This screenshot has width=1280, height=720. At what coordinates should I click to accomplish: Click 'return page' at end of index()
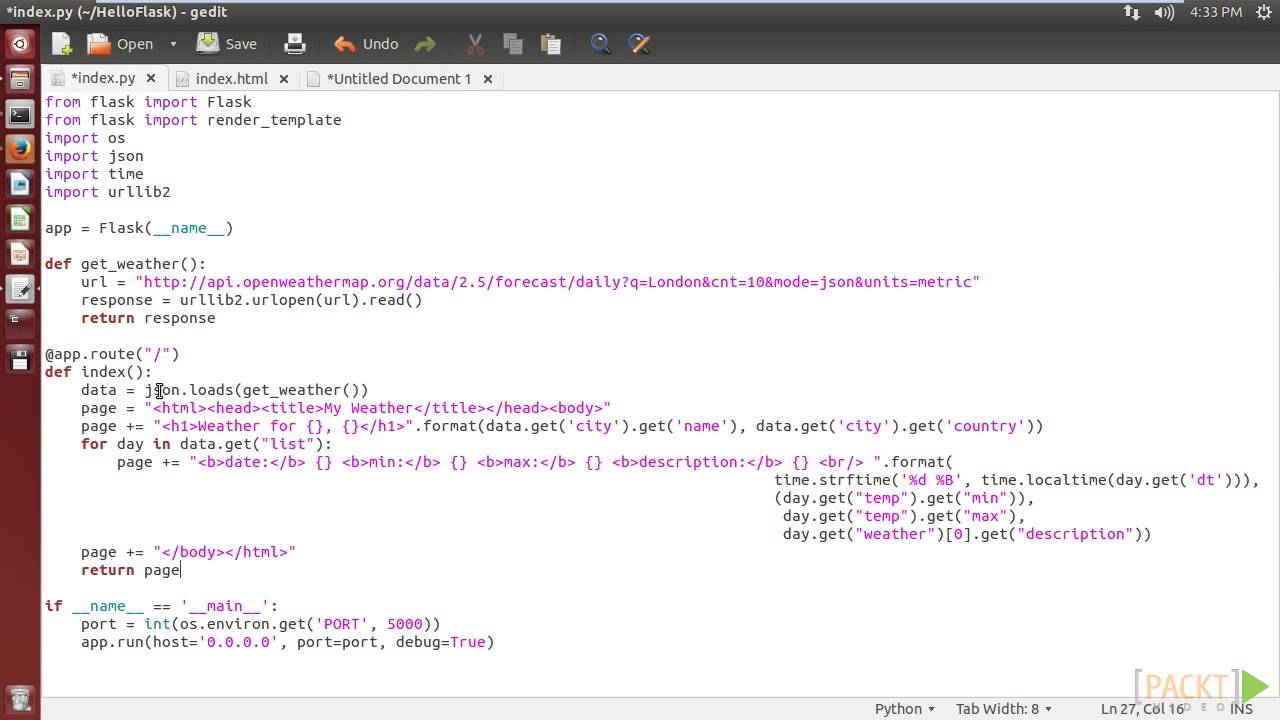coord(130,570)
